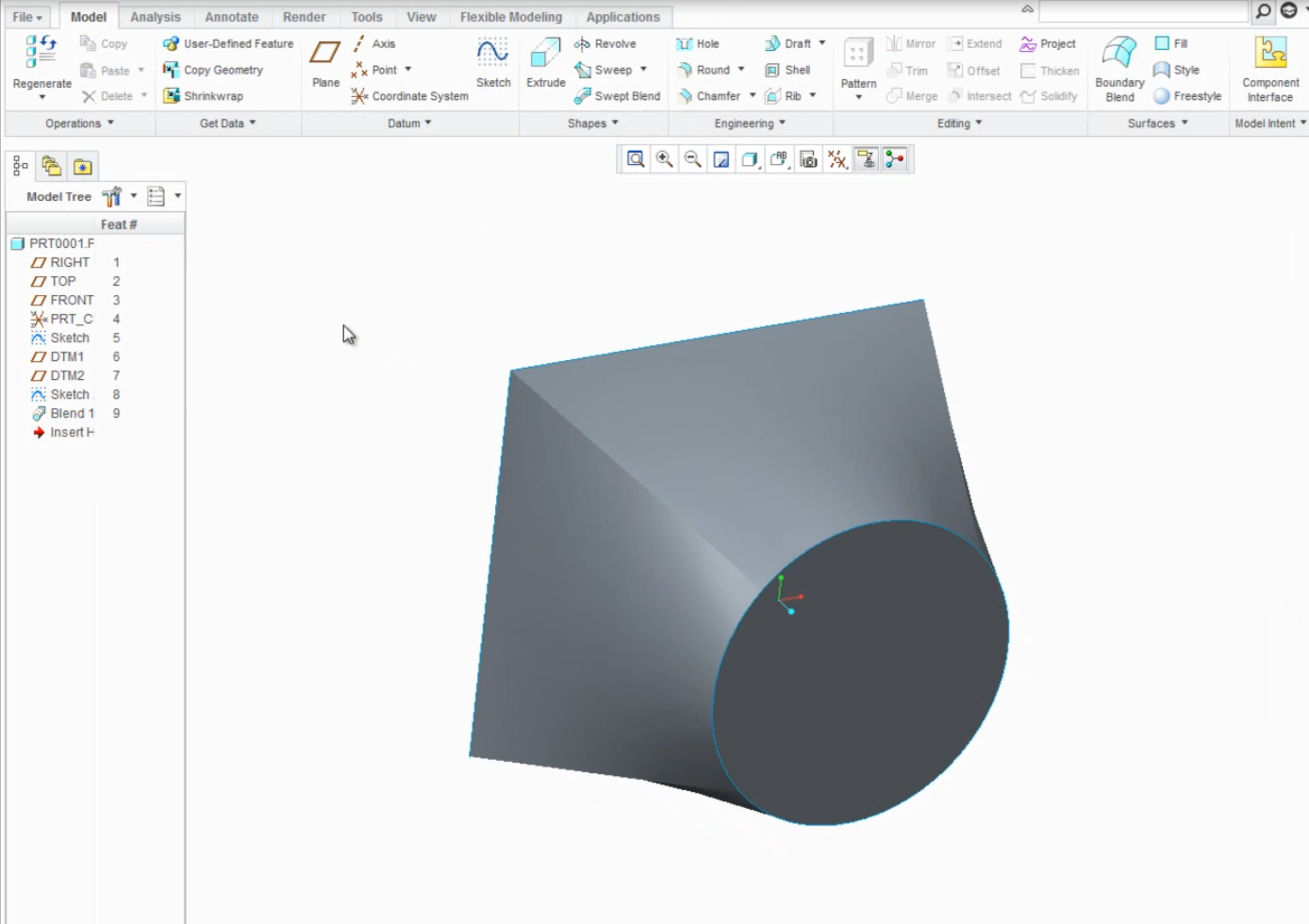Expand the Operations group menu
Viewport: 1309px width, 924px height.
click(79, 124)
